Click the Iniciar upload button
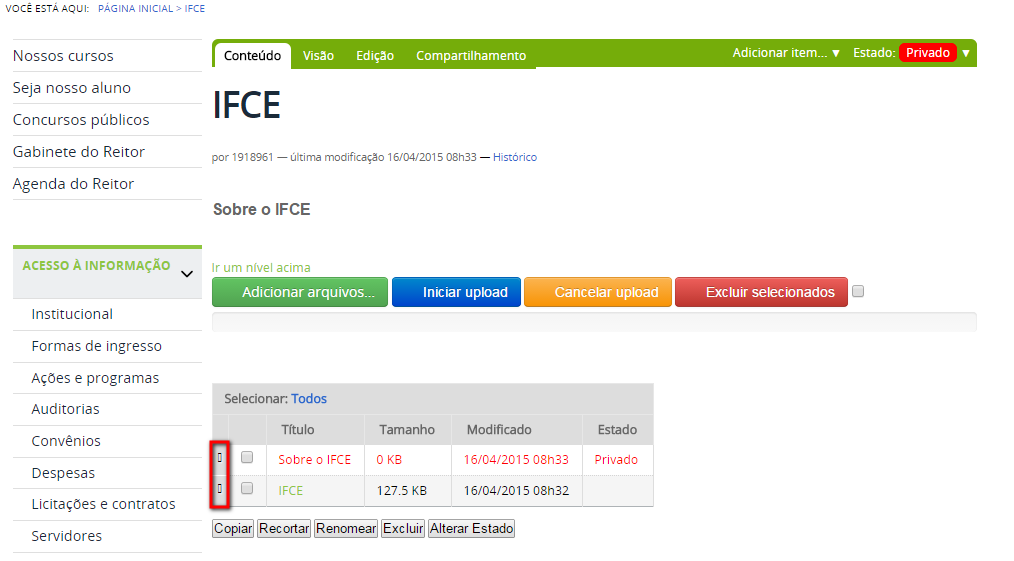The width and height of the screenshot is (1014, 561). [457, 292]
